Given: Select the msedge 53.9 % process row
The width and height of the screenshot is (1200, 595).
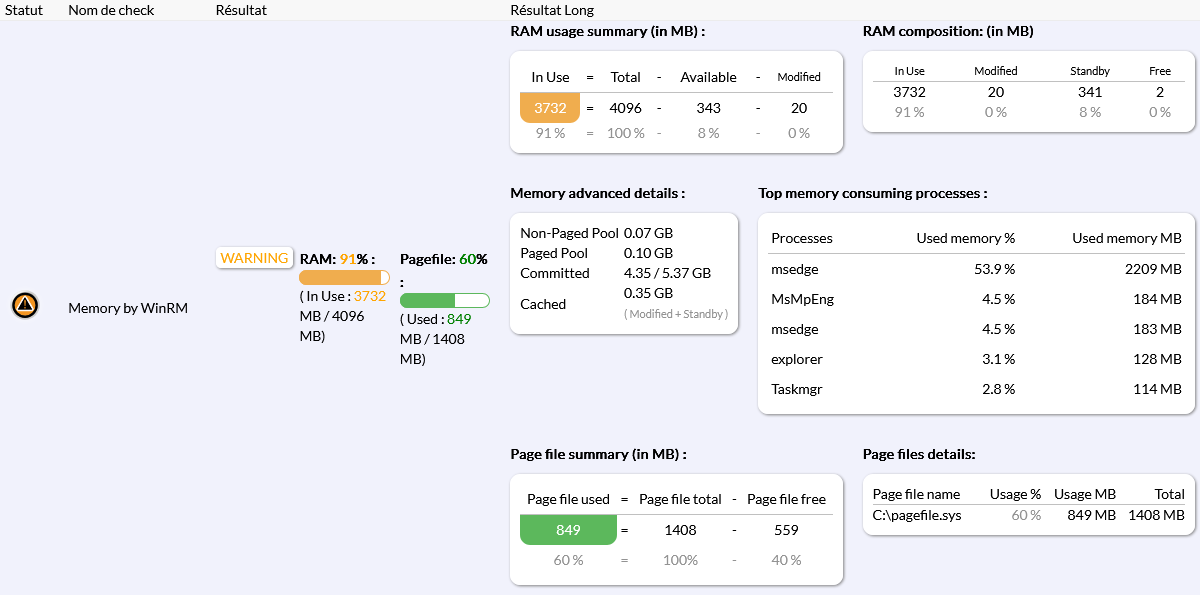Looking at the screenshot, I should [975, 269].
